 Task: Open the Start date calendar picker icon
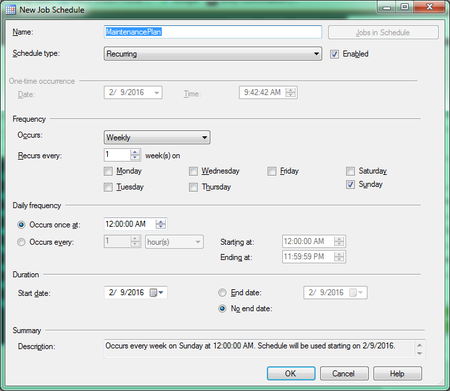157,293
